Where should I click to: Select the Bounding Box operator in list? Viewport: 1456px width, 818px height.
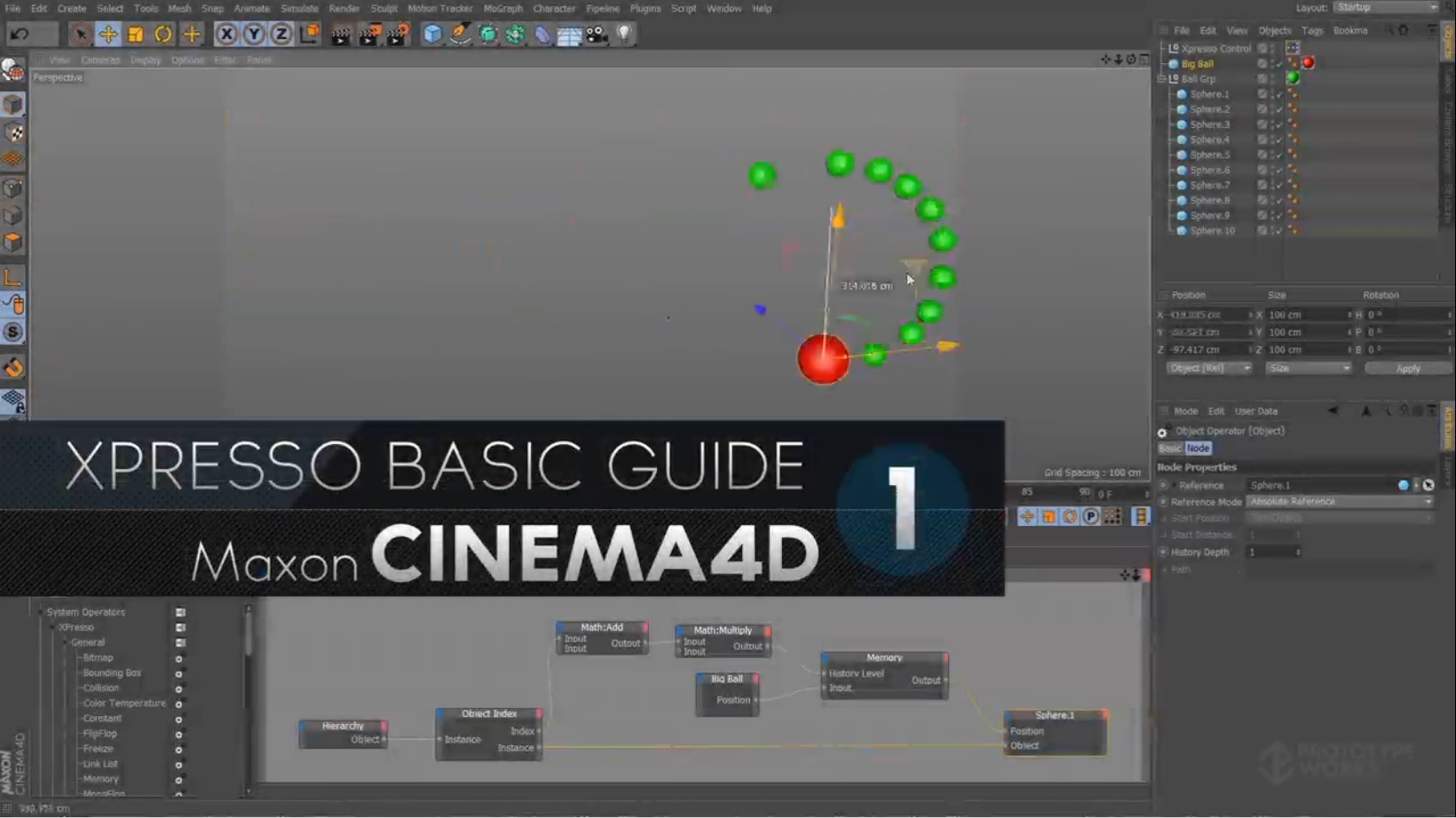click(x=112, y=673)
